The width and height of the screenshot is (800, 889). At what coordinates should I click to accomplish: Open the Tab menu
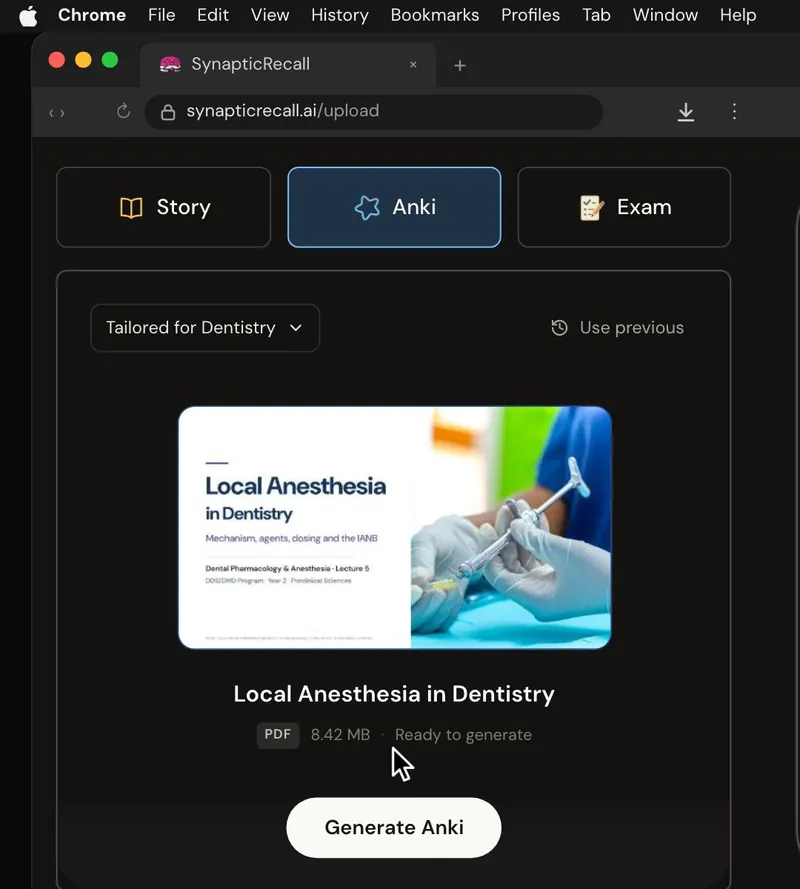coord(596,15)
